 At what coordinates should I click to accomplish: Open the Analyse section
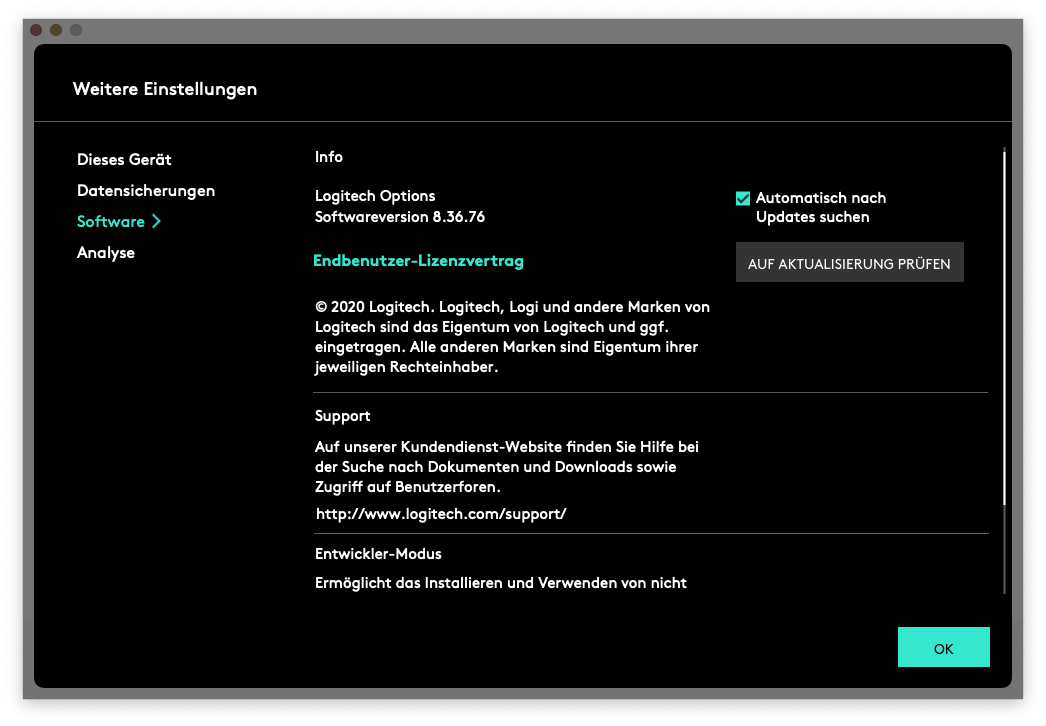[x=106, y=253]
